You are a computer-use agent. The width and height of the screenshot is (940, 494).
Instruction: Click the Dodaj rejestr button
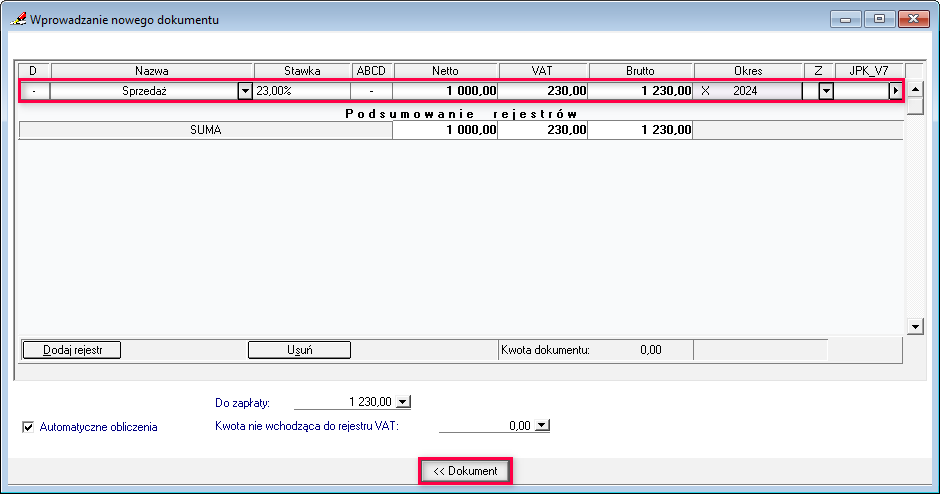pyautogui.click(x=72, y=350)
